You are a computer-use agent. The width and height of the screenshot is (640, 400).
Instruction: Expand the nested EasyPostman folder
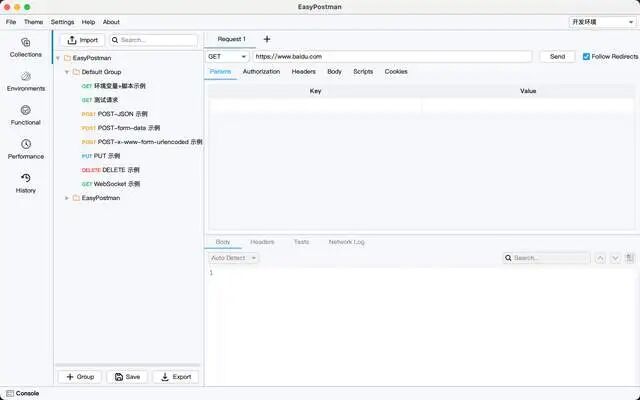coord(67,198)
